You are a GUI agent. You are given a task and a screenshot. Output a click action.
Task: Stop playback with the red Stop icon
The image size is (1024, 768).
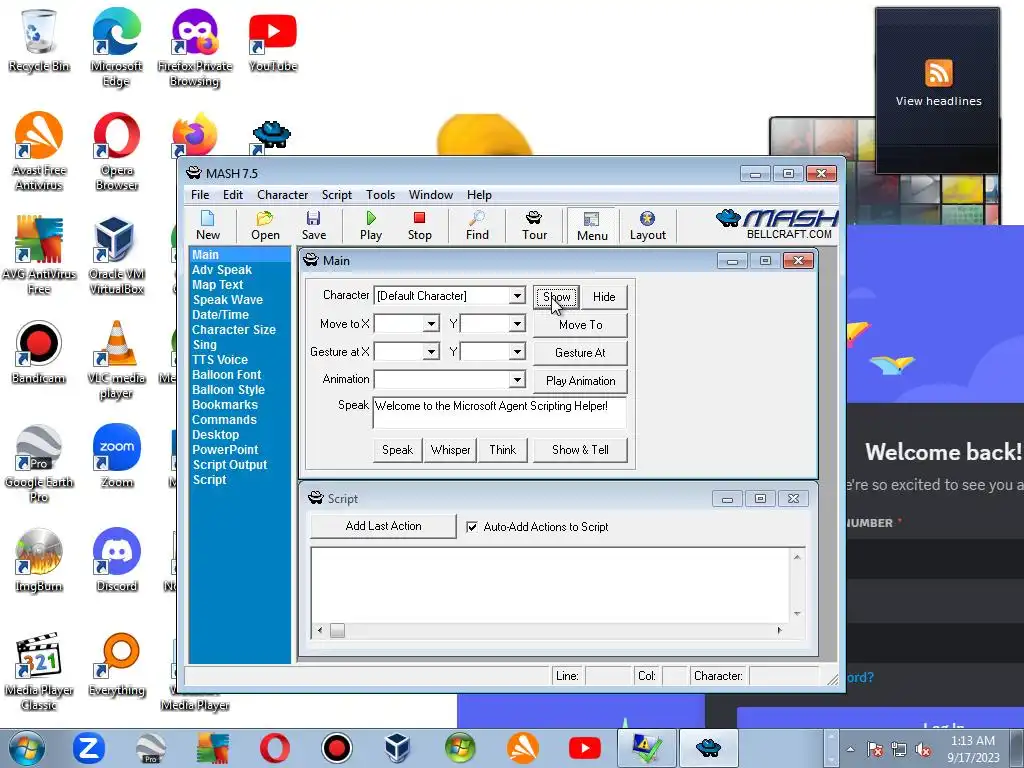coord(419,225)
